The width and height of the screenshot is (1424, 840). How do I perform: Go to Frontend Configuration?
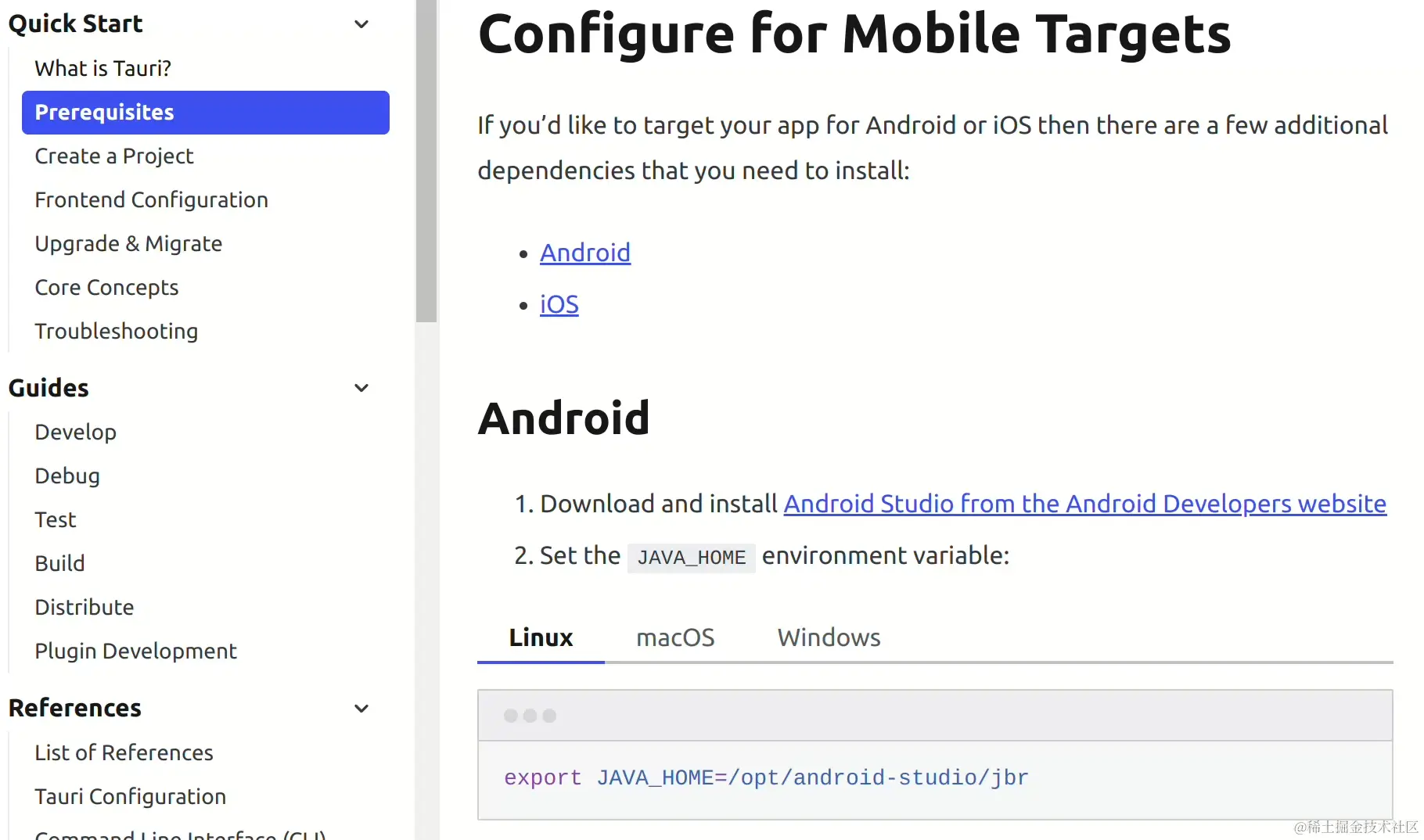point(152,200)
